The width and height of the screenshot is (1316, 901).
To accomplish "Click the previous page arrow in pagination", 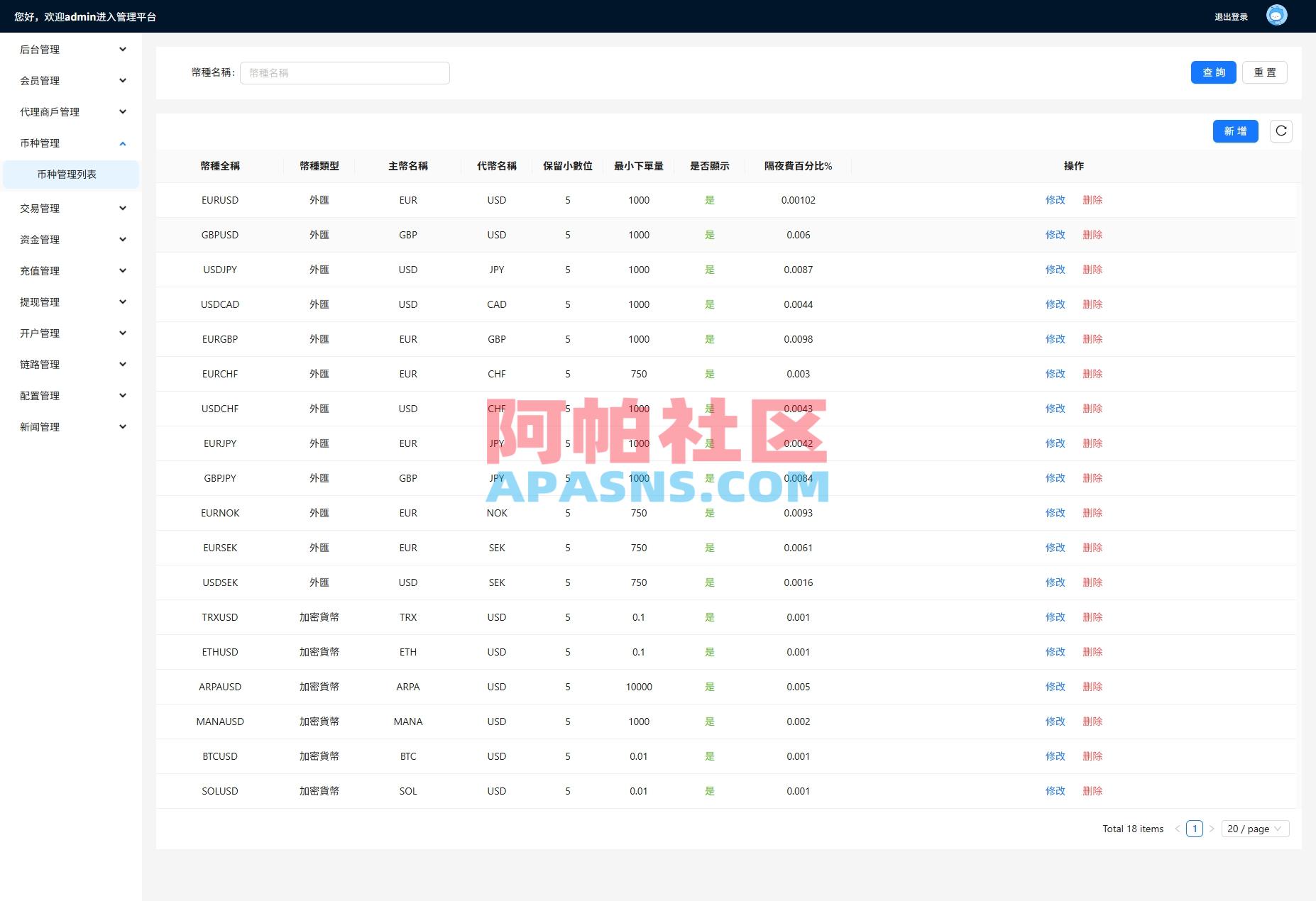I will [x=1176, y=828].
